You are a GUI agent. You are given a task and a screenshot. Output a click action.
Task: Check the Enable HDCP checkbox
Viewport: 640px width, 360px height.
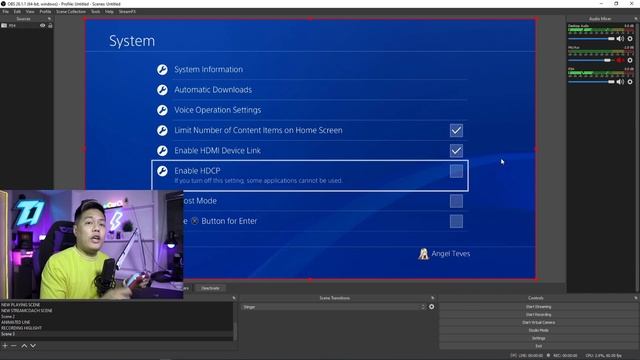coord(456,171)
